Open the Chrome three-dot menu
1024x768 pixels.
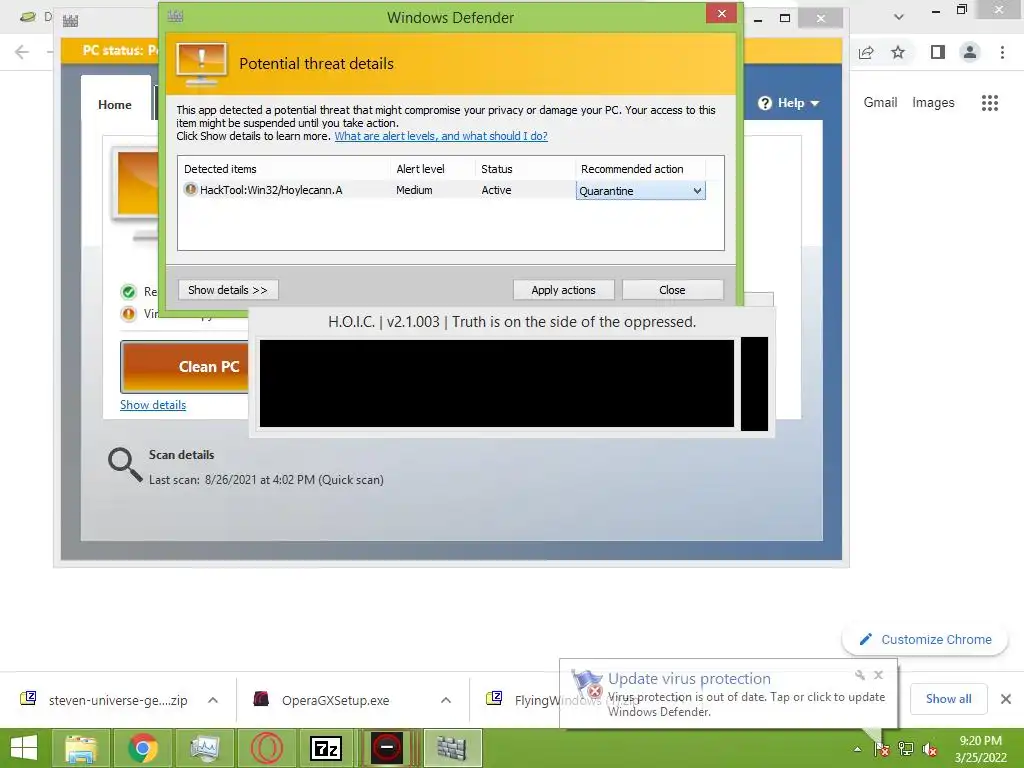pyautogui.click(x=1002, y=52)
